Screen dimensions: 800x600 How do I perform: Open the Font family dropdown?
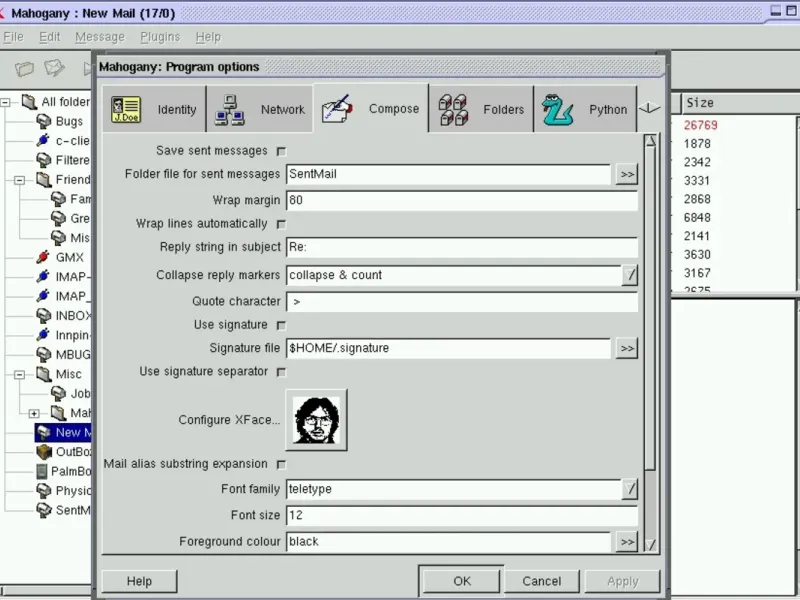(630, 489)
